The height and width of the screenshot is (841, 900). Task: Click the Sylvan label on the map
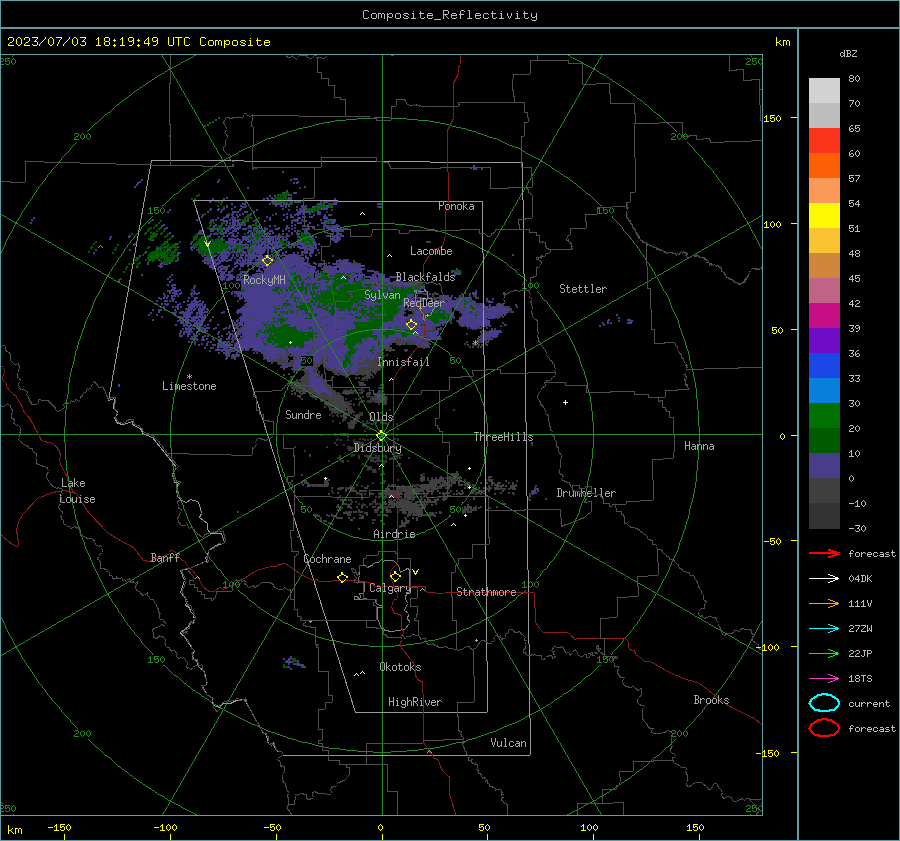(x=382, y=295)
